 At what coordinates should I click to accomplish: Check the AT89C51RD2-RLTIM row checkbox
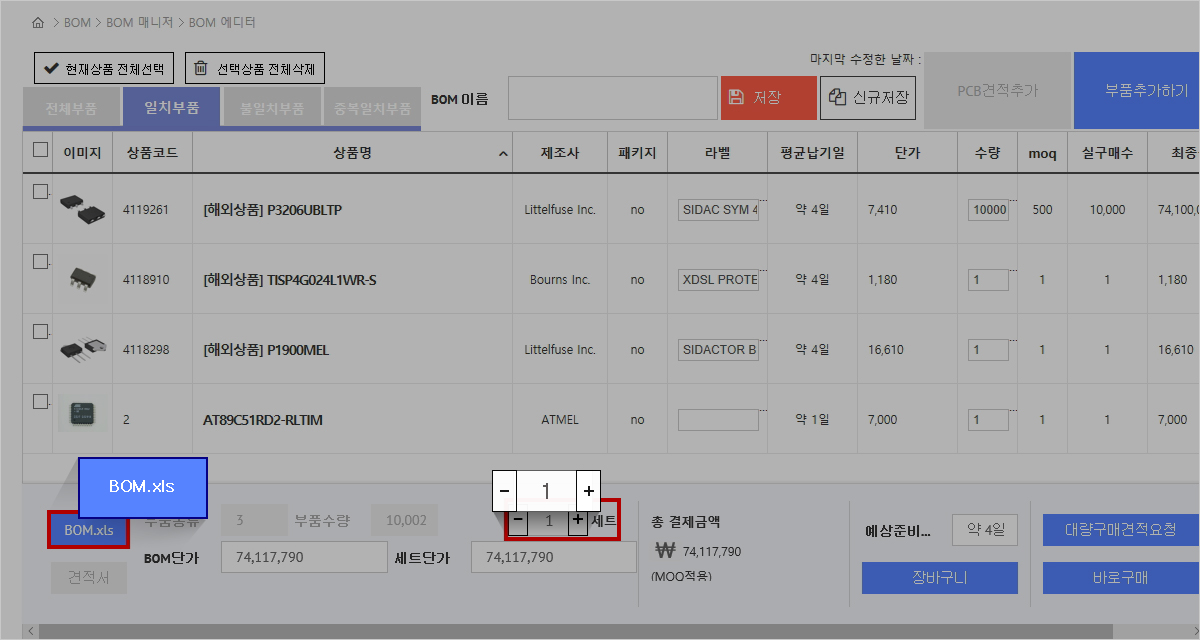coord(40,401)
